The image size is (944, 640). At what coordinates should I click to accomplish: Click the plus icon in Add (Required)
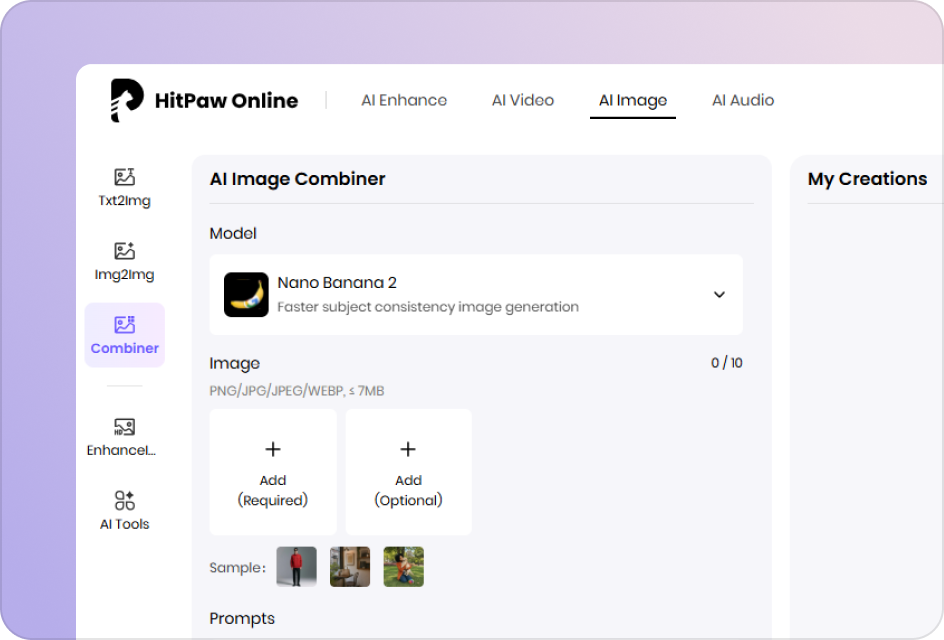tap(273, 449)
